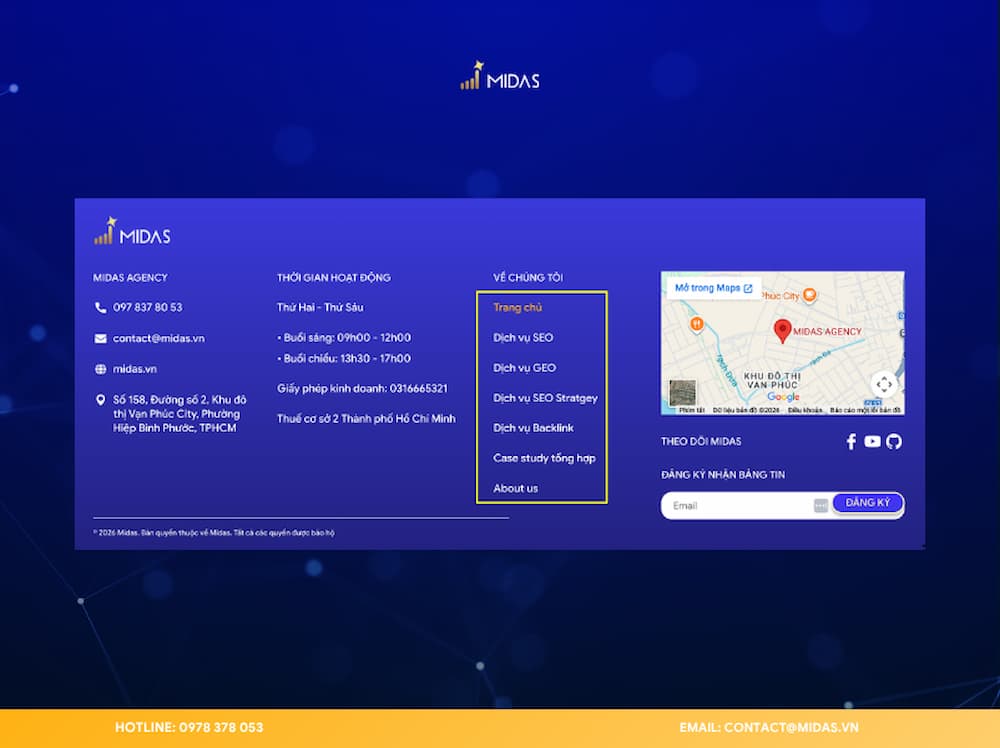Open the Dịch vụ SEO Stratgey link
Screen dimensions: 1000x748
click(x=545, y=398)
